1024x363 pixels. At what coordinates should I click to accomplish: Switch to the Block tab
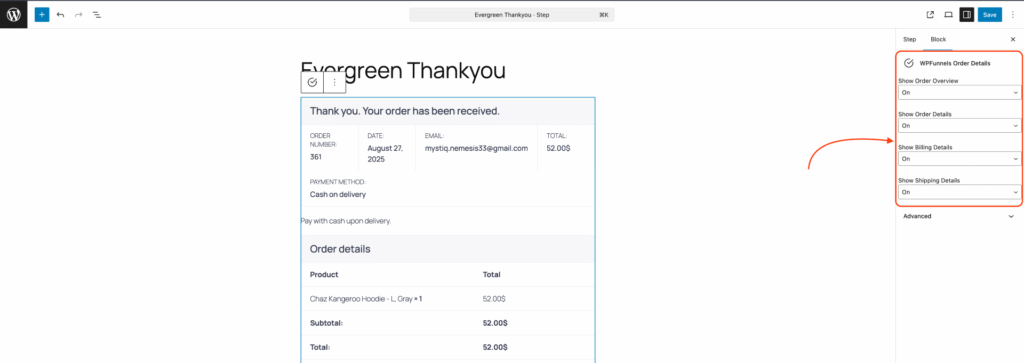(x=938, y=40)
